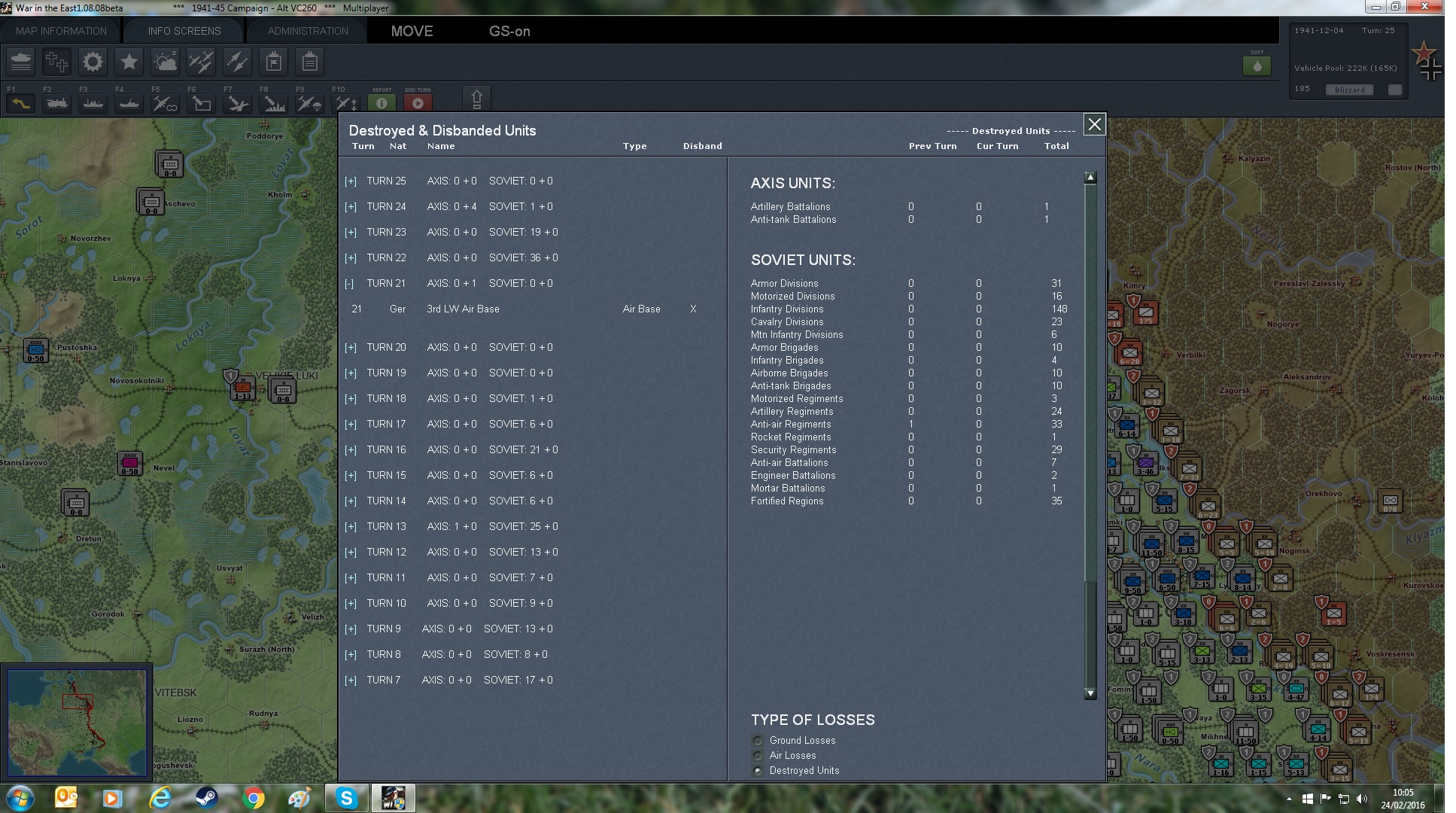This screenshot has width=1456, height=813.
Task: Click the up-arrow toolbar icon
Action: [476, 99]
